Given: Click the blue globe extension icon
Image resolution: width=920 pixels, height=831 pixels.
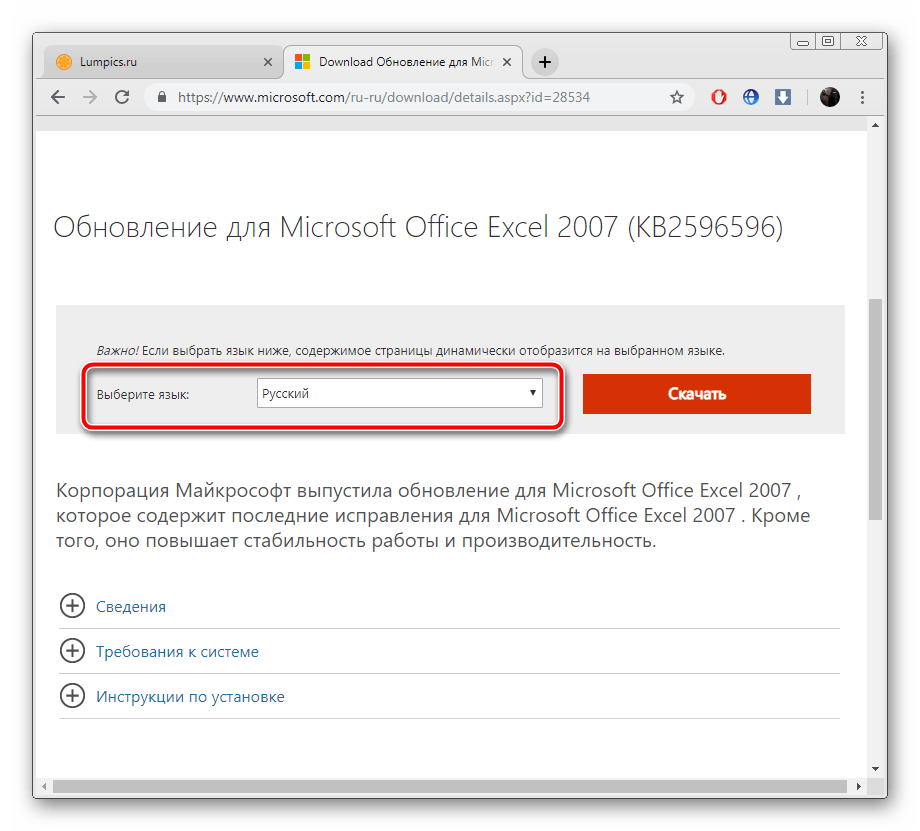Looking at the screenshot, I should click(751, 97).
